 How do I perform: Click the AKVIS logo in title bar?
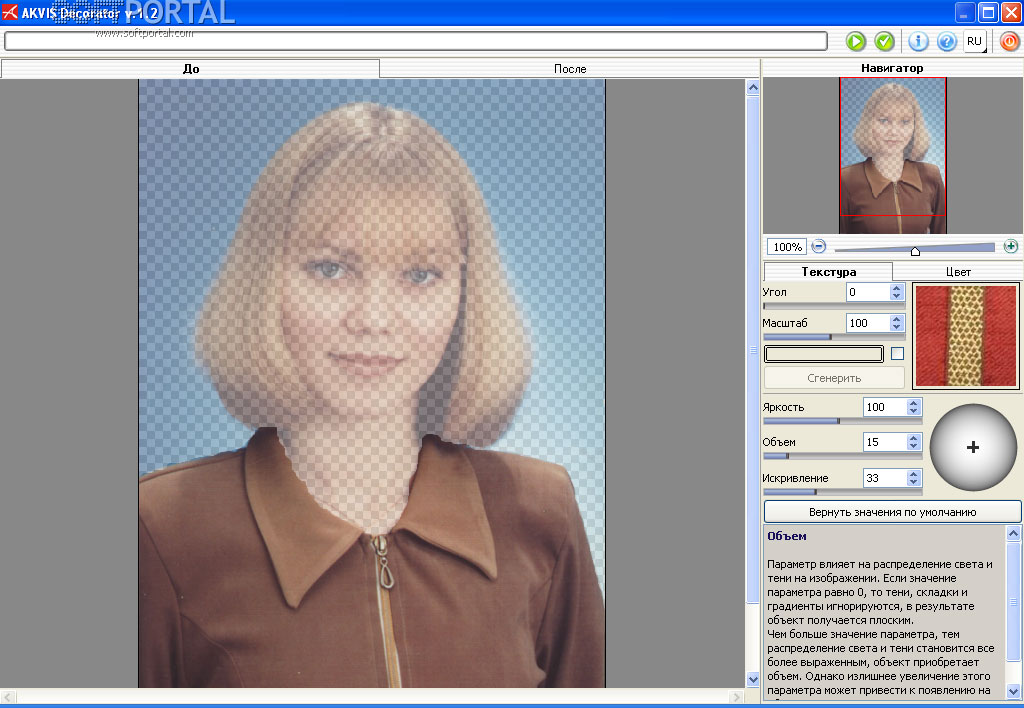pos(10,11)
